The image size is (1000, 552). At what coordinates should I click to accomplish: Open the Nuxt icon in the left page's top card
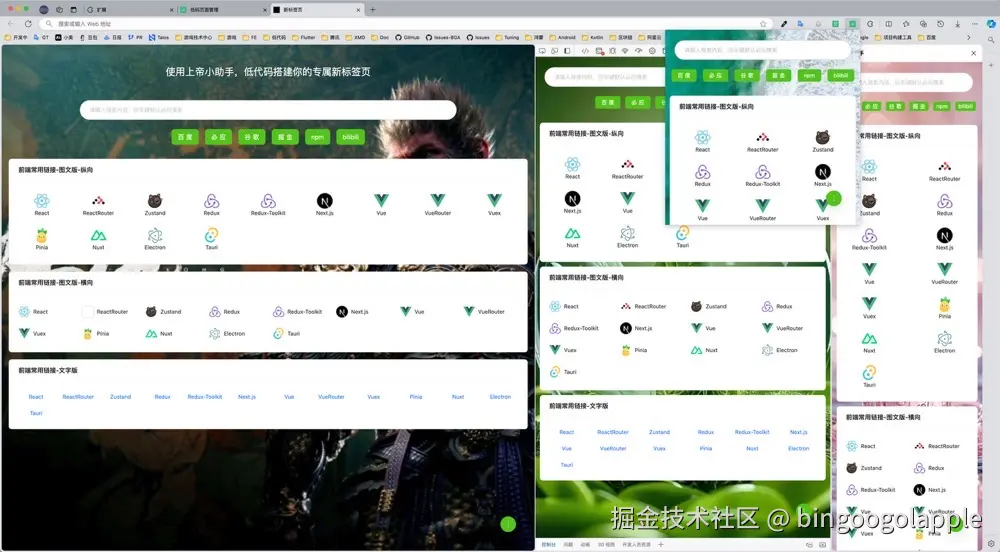(x=98, y=237)
